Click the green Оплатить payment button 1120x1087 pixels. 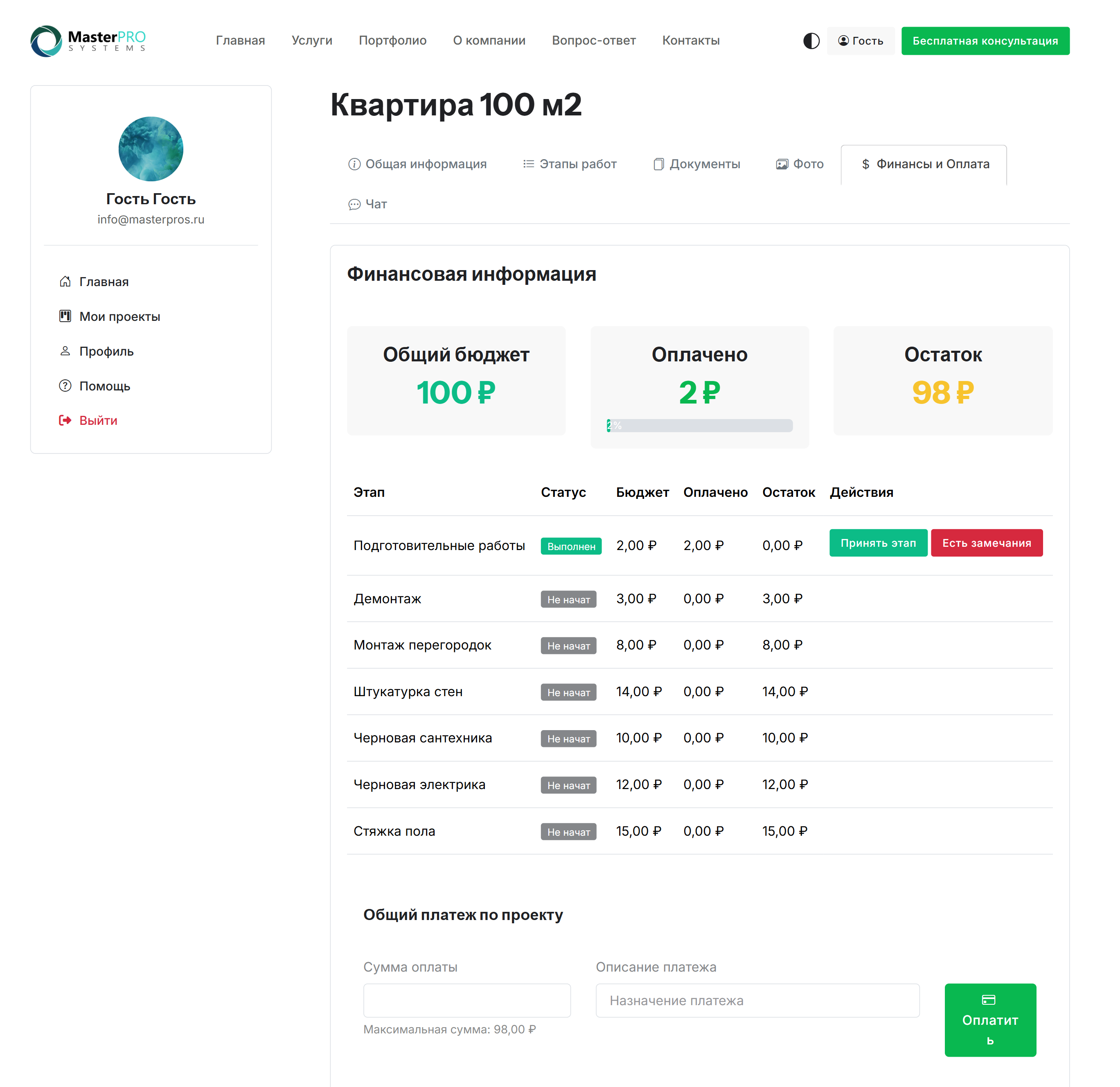coord(990,1019)
